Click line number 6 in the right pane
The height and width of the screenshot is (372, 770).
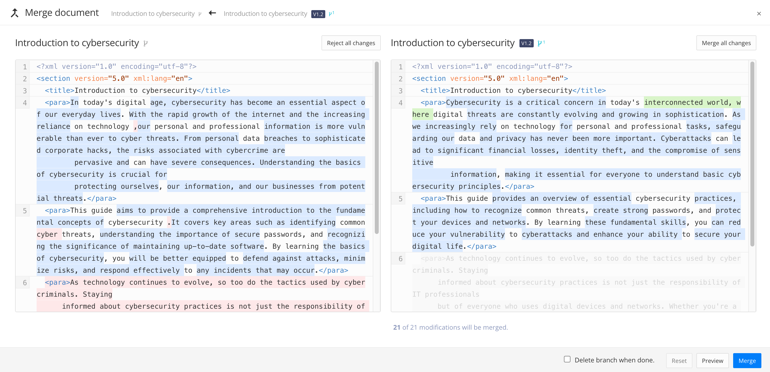400,259
